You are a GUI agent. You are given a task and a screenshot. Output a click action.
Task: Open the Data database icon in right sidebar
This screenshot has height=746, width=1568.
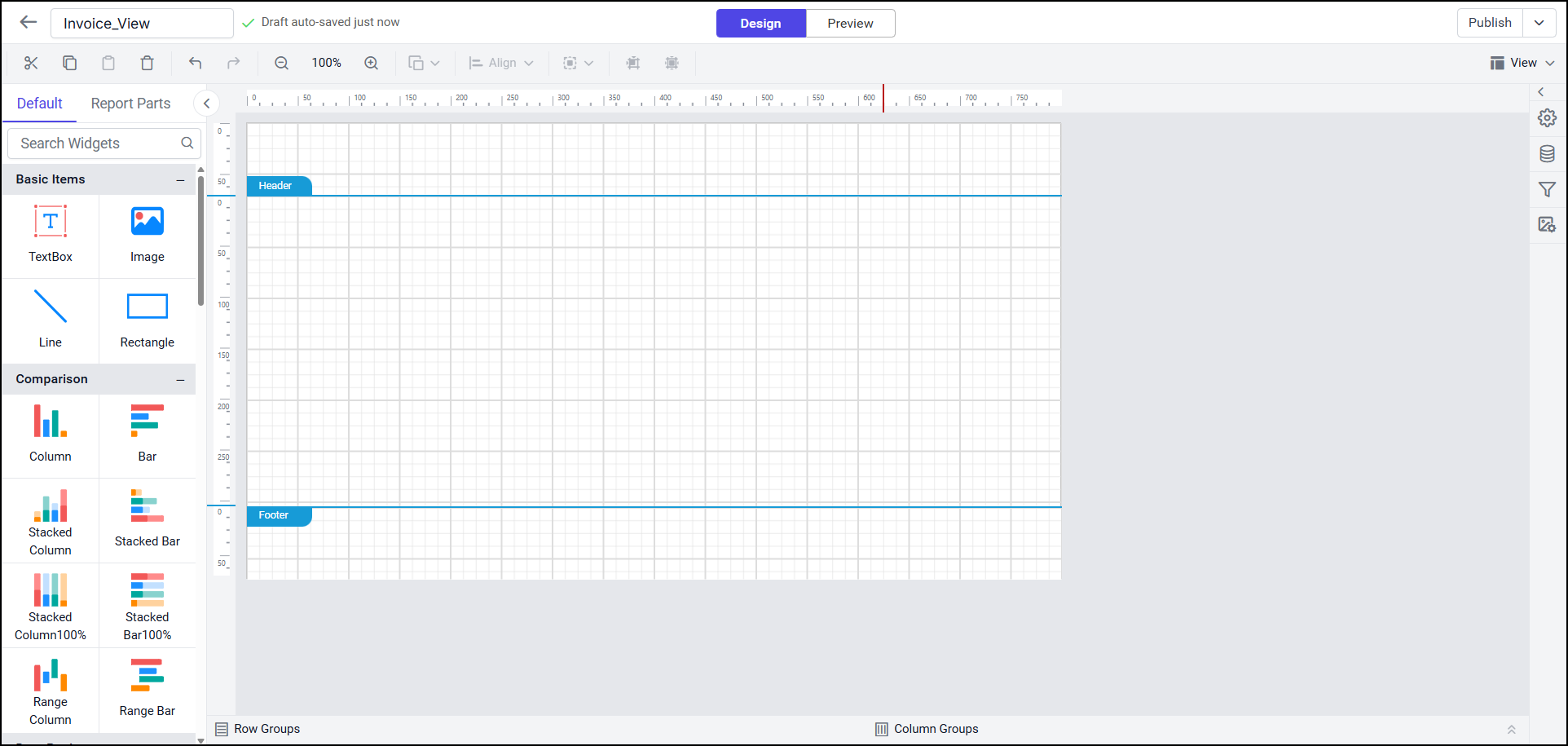[1547, 154]
